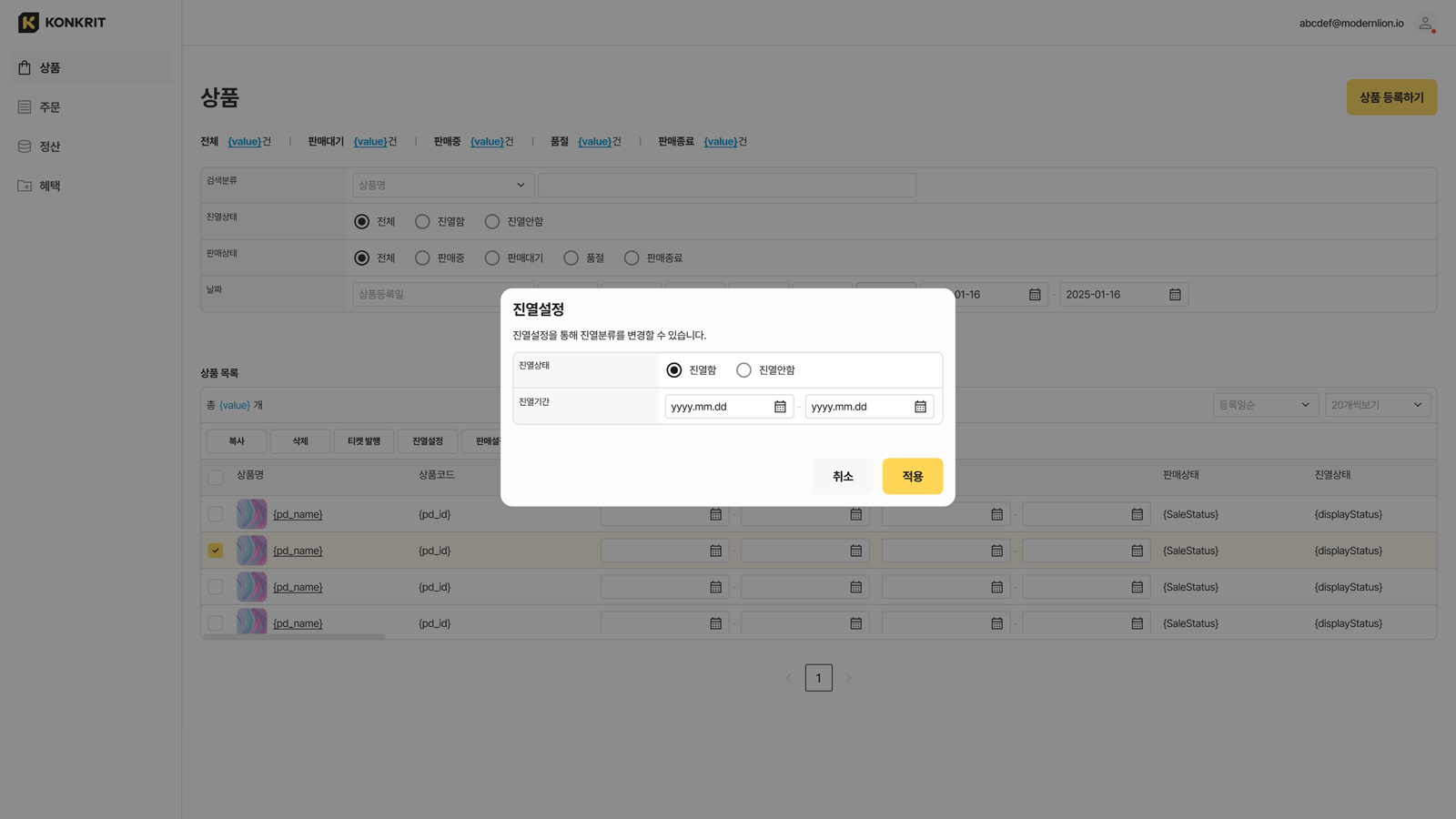Select 진열함 radio in the dialog
The height and width of the screenshot is (819, 1456).
pos(674,370)
